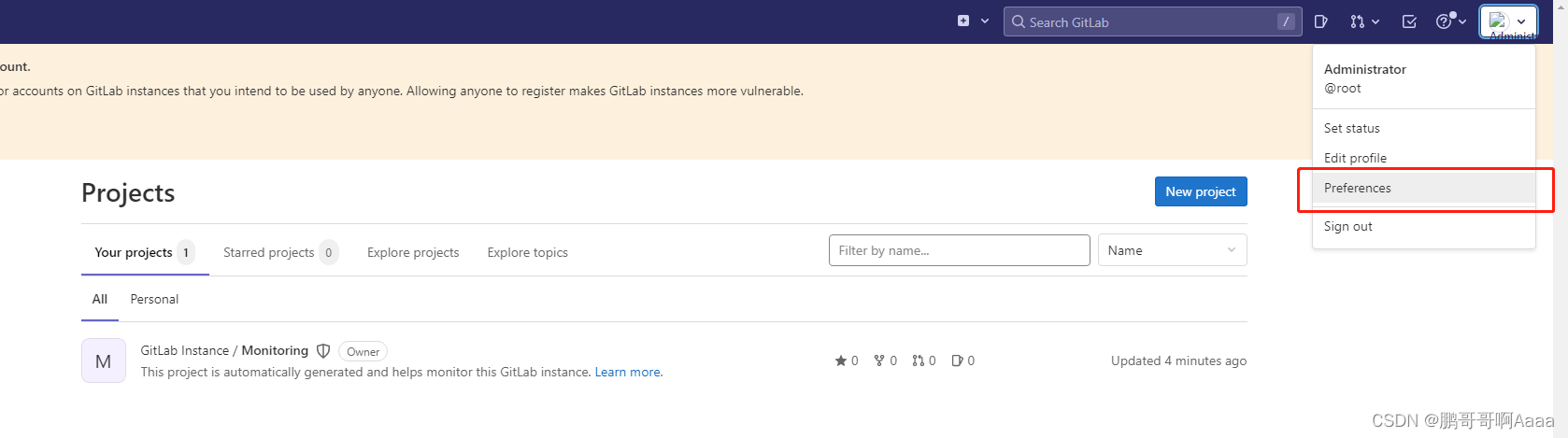Open the Merge requests icon menu

pyautogui.click(x=1358, y=21)
